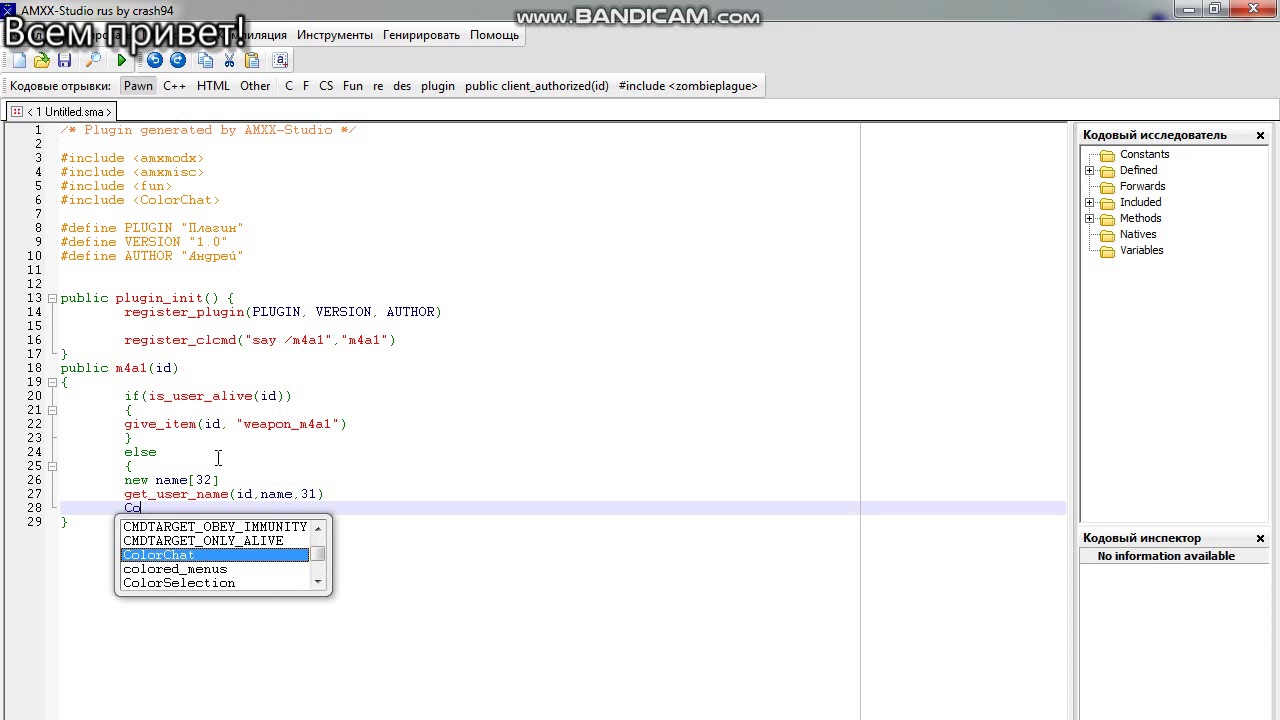Select the C++ snippets language
Viewport: 1280px width, 720px height.
pyautogui.click(x=174, y=86)
